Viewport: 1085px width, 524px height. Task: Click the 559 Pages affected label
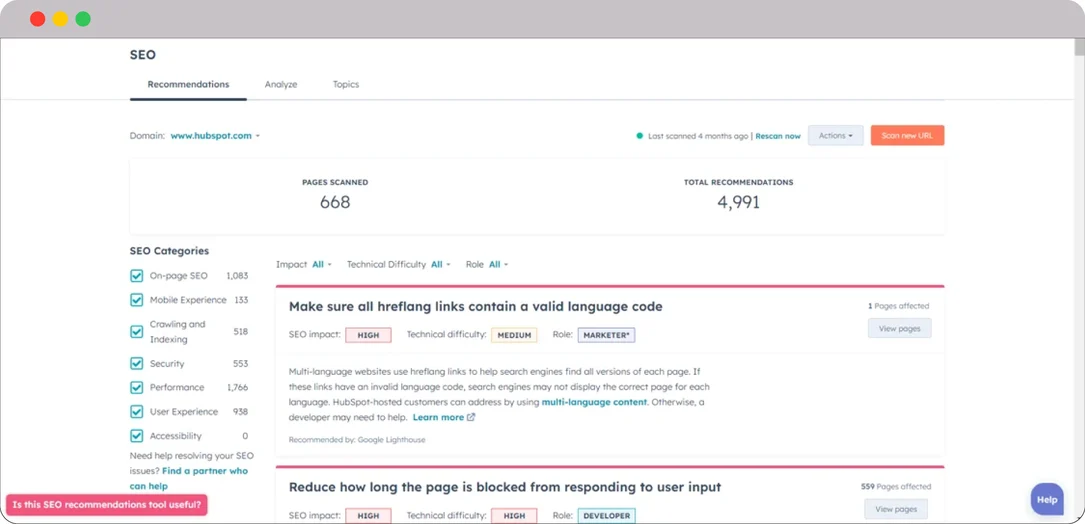[896, 487]
